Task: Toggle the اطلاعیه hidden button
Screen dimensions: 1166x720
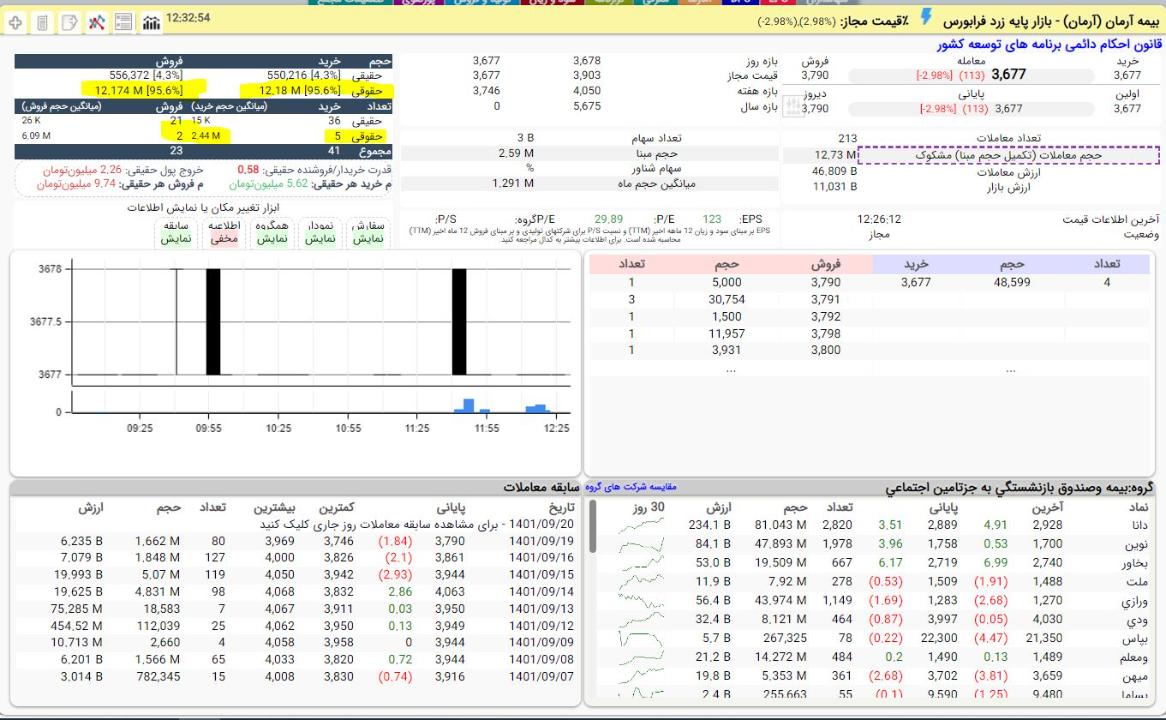Action: (x=224, y=233)
